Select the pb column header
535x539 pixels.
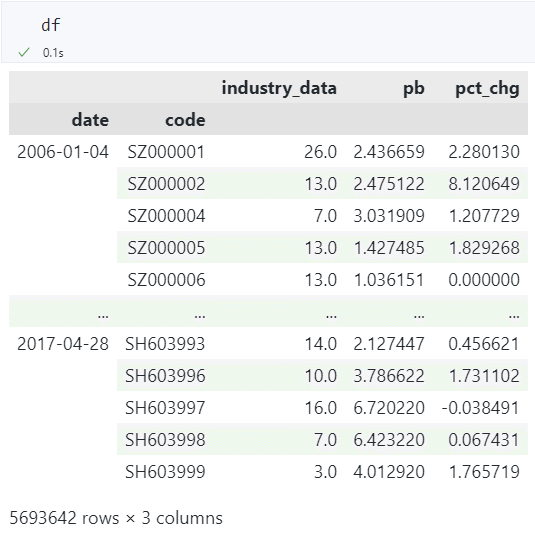coord(414,89)
